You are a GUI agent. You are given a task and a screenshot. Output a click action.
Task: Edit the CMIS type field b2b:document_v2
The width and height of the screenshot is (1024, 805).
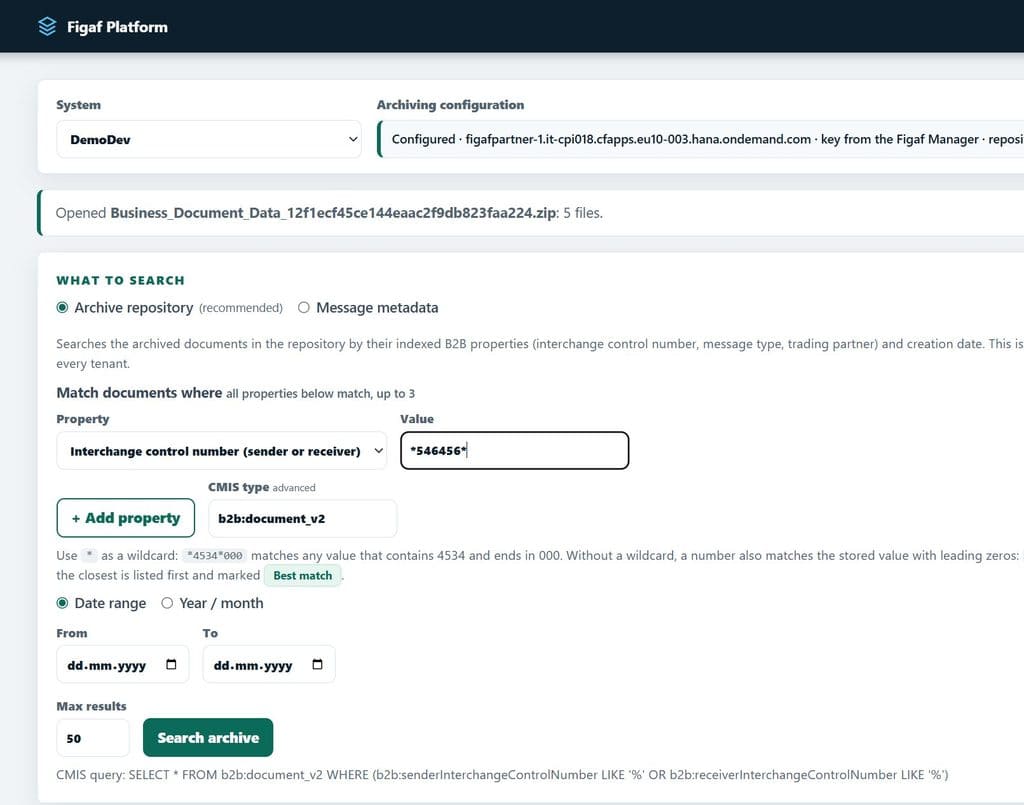coord(302,518)
